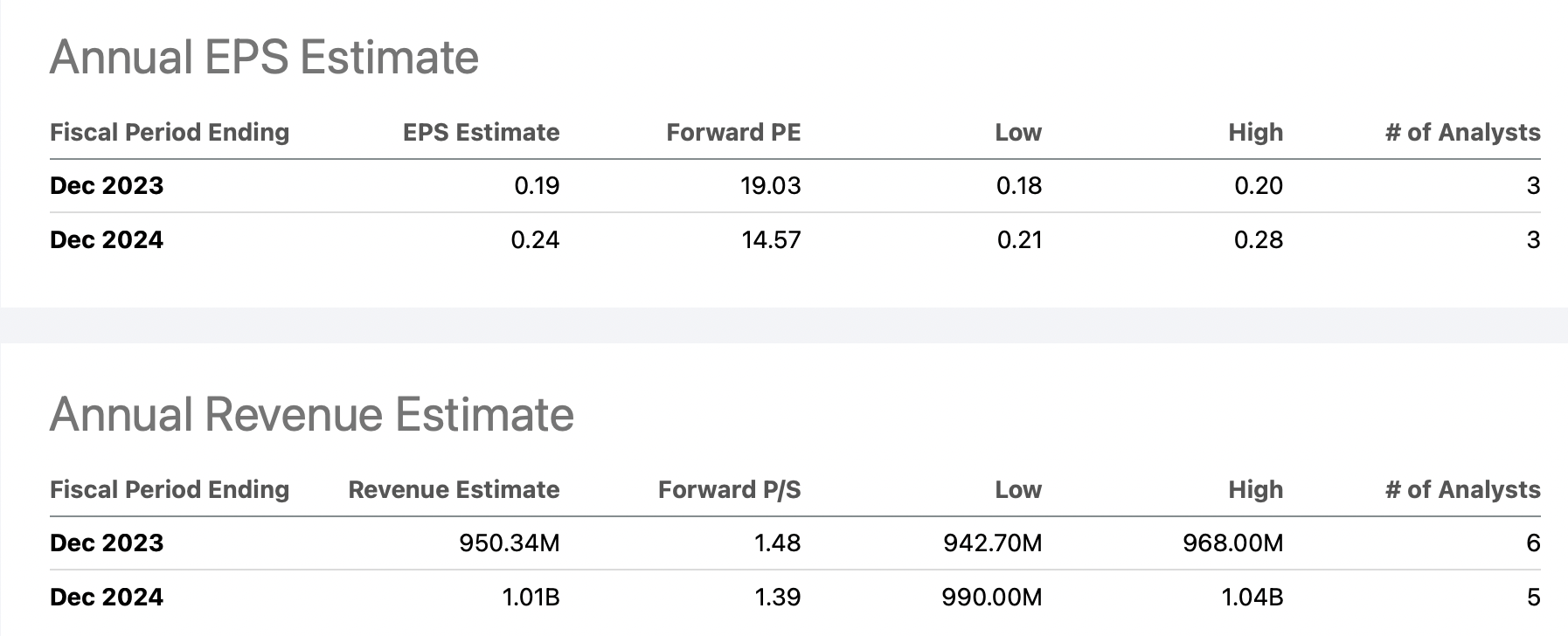The image size is (1568, 636).
Task: Click the 19.03 Forward PE value
Action: (770, 186)
